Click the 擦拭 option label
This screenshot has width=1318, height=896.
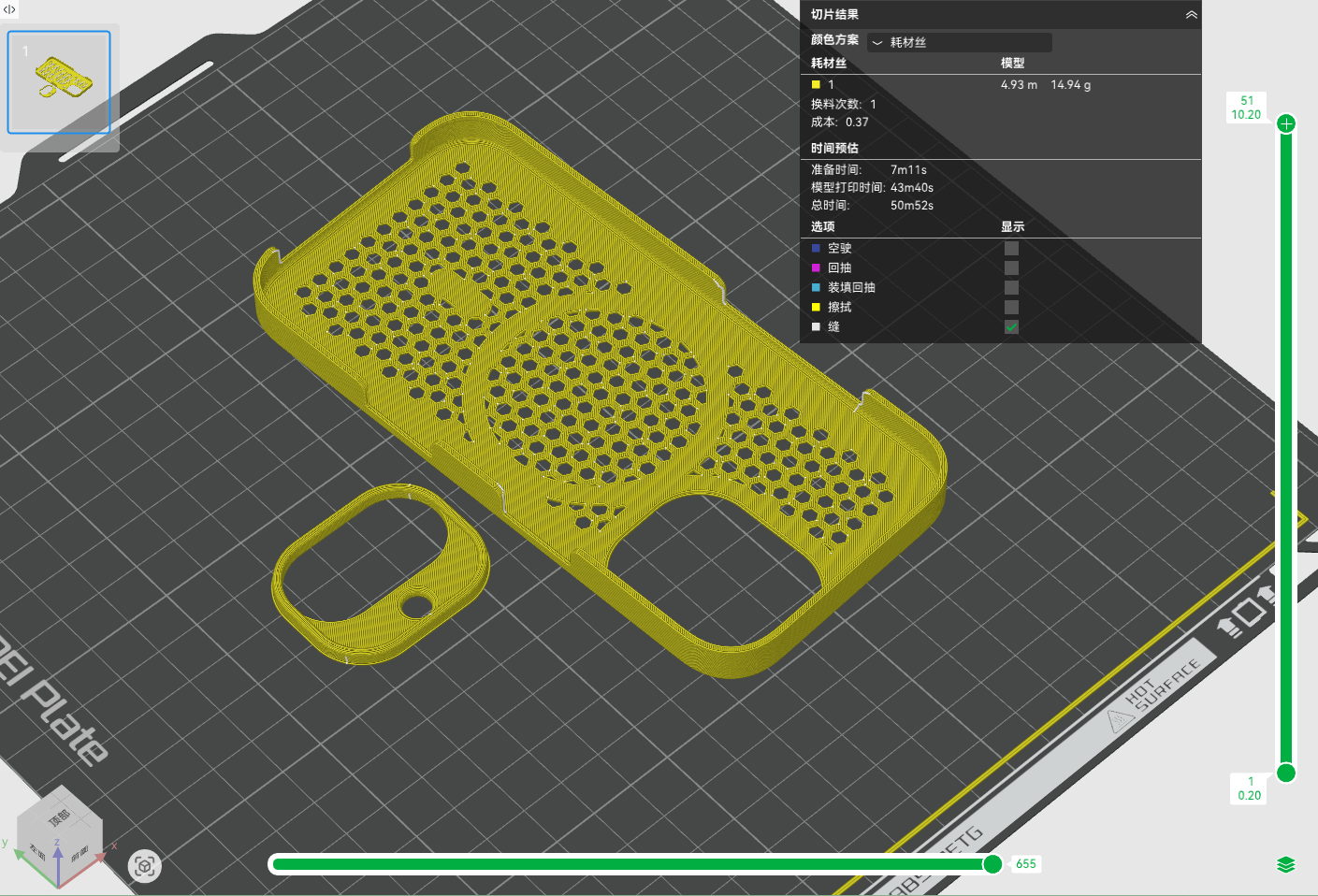pos(840,308)
